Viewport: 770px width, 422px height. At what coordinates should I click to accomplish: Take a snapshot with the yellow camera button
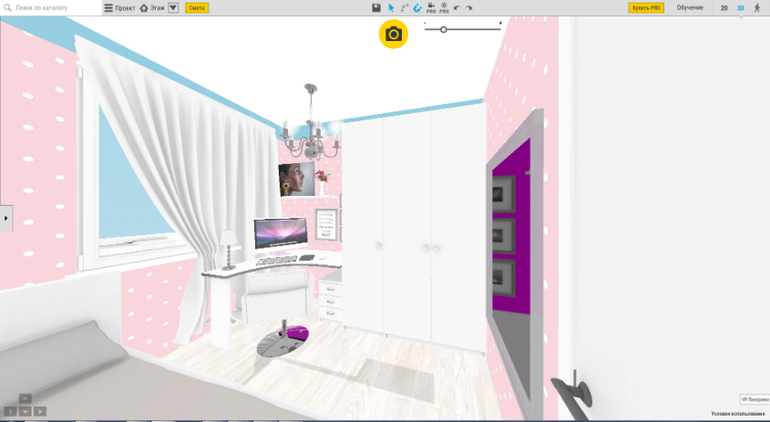point(393,34)
